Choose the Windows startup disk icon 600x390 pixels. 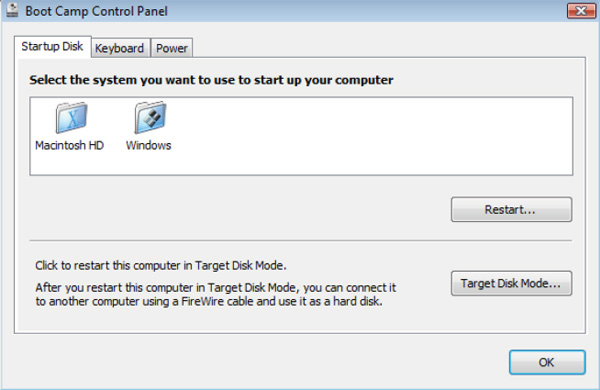click(x=150, y=117)
